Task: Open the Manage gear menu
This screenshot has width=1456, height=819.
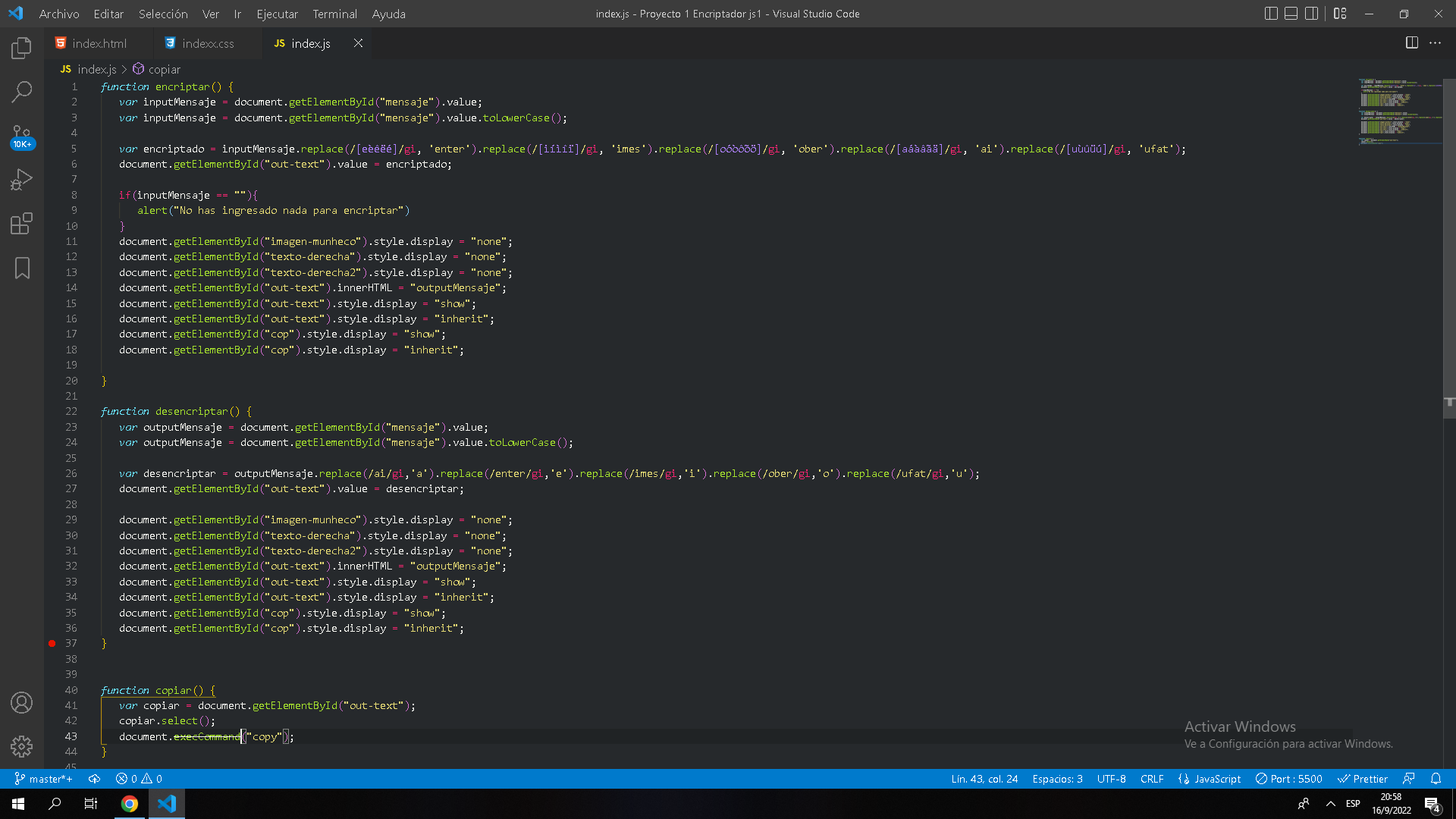Action: click(21, 747)
